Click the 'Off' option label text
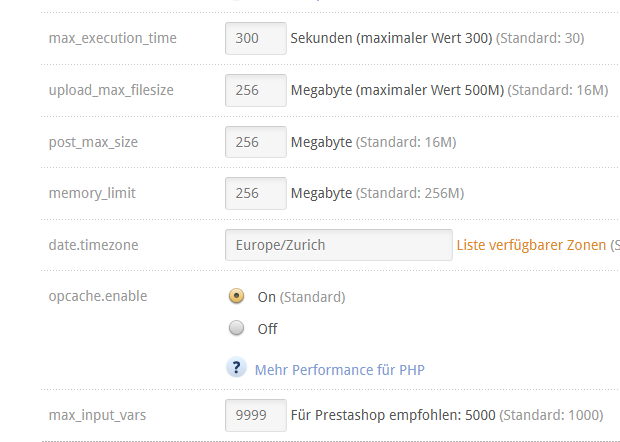This screenshot has height=442, width=620. point(267,329)
